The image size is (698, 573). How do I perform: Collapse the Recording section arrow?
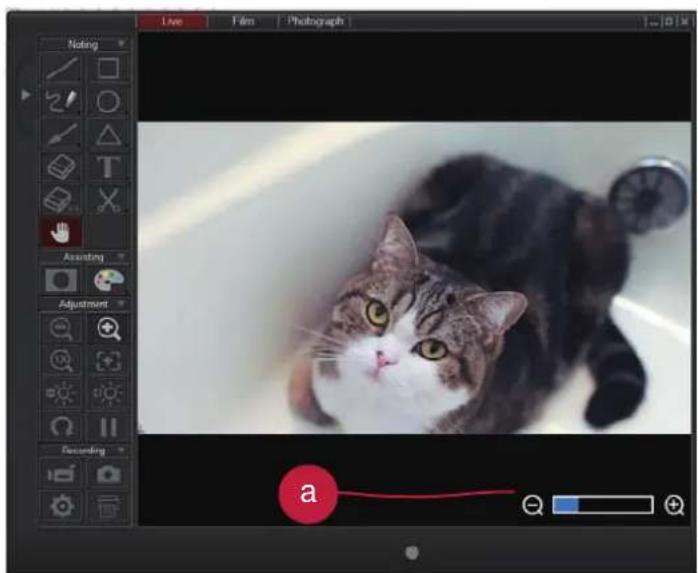[121, 450]
